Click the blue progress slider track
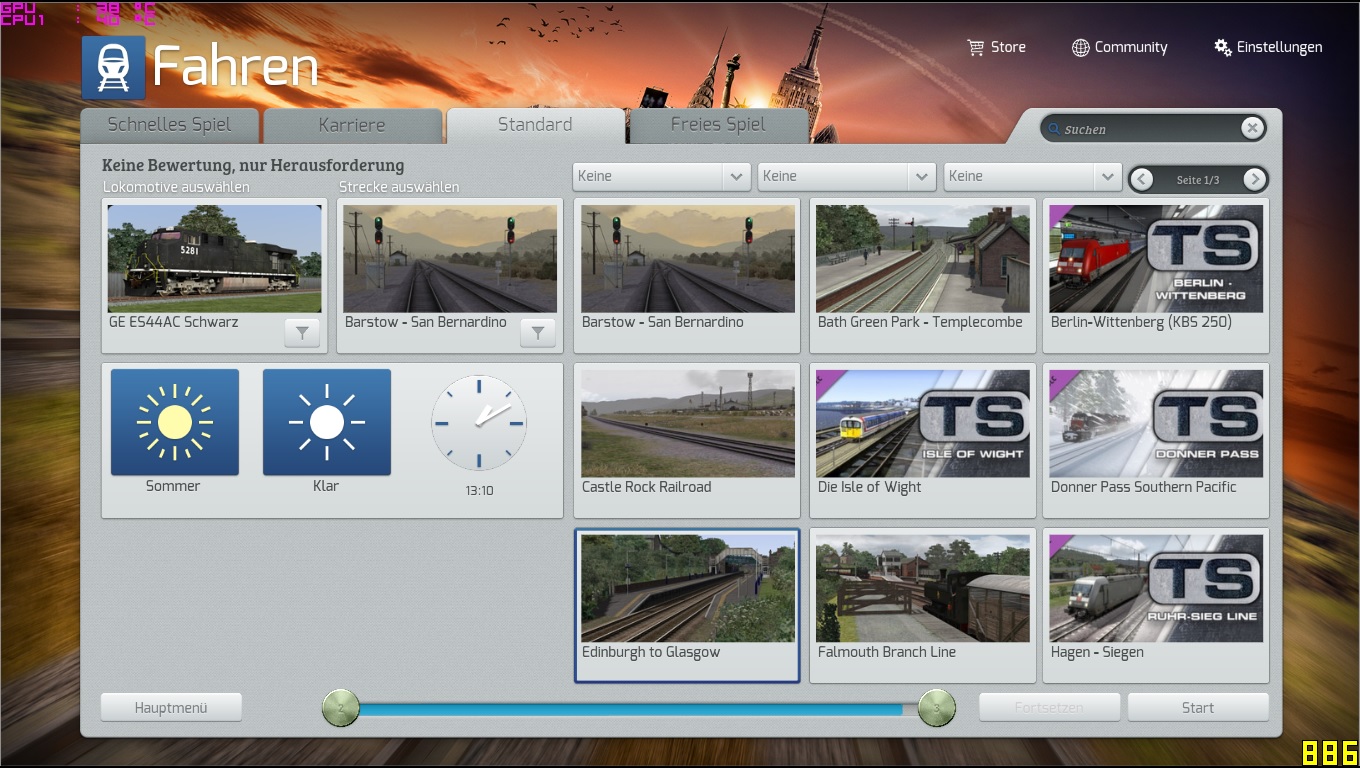This screenshot has height=768, width=1360. click(639, 709)
